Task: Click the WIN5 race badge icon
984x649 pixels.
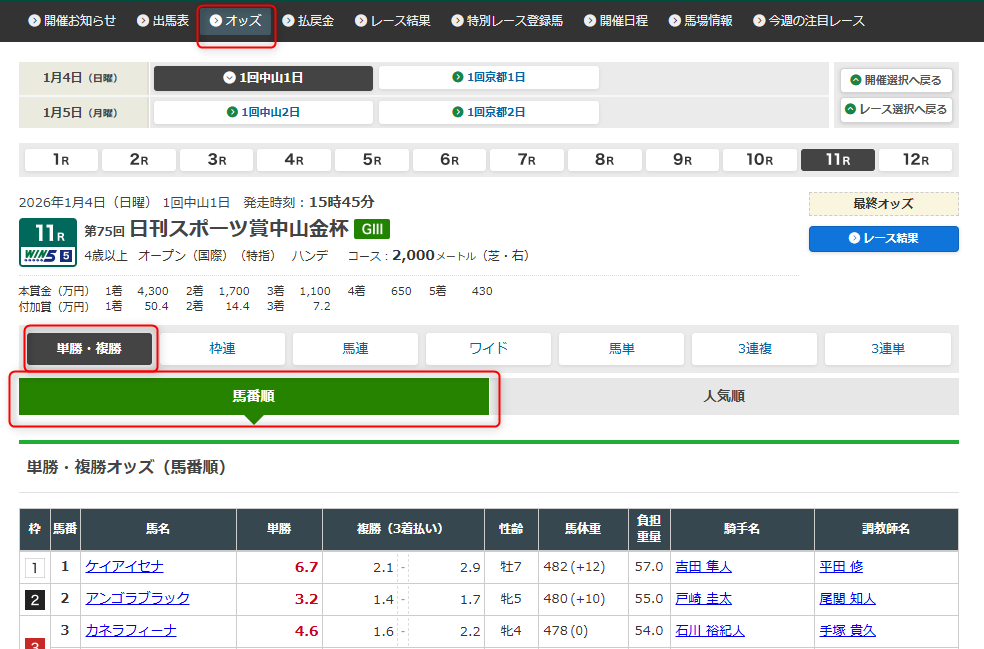Action: 47,256
